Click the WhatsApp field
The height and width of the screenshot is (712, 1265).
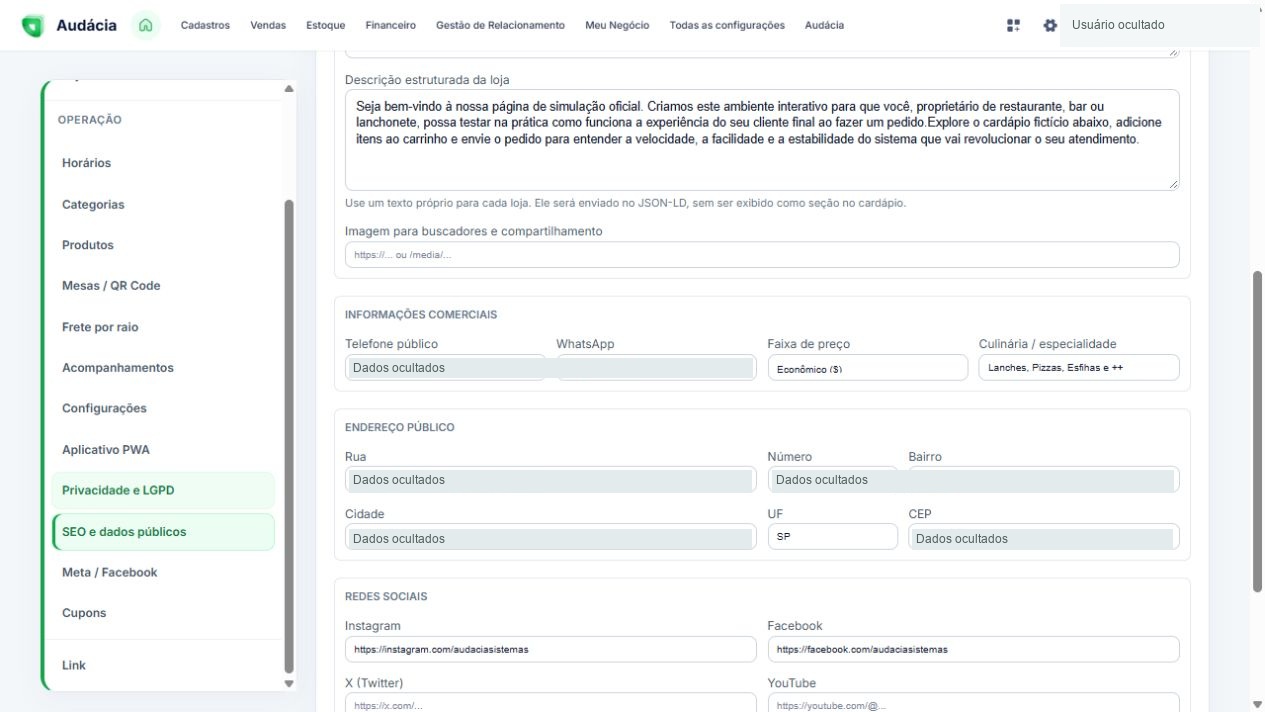coord(656,368)
